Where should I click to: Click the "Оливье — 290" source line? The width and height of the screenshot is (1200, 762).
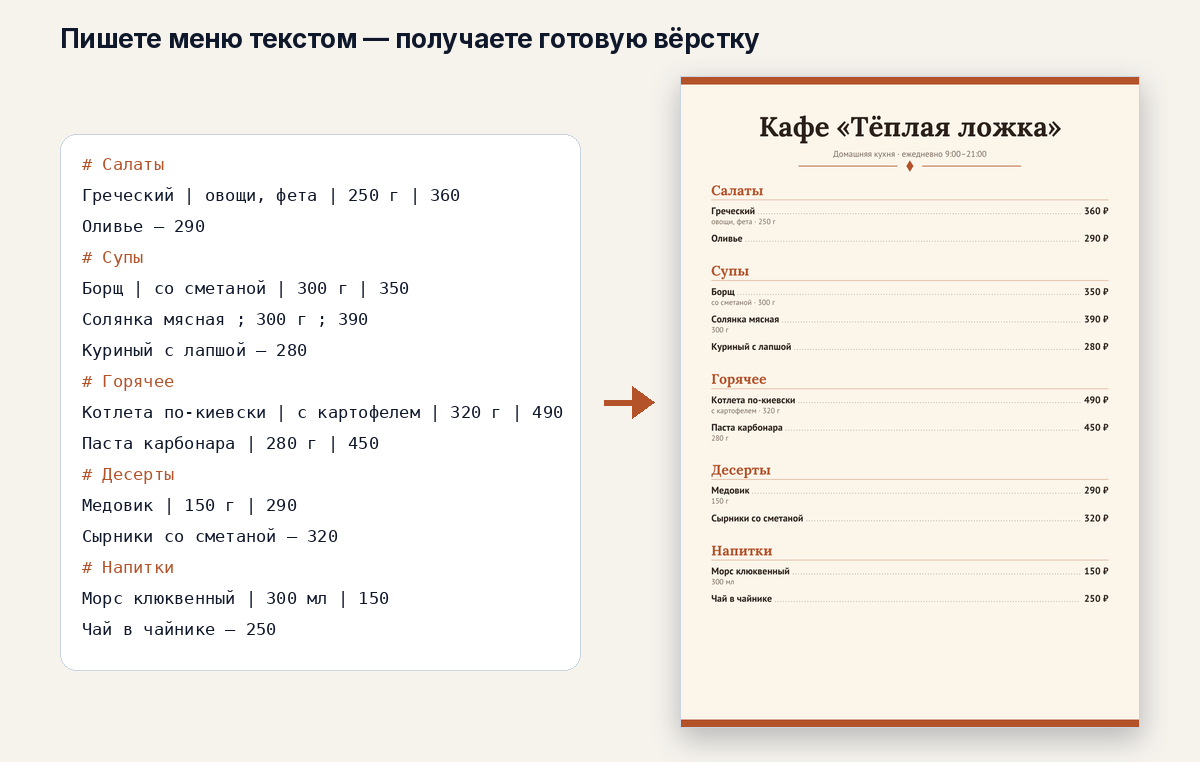pos(143,226)
